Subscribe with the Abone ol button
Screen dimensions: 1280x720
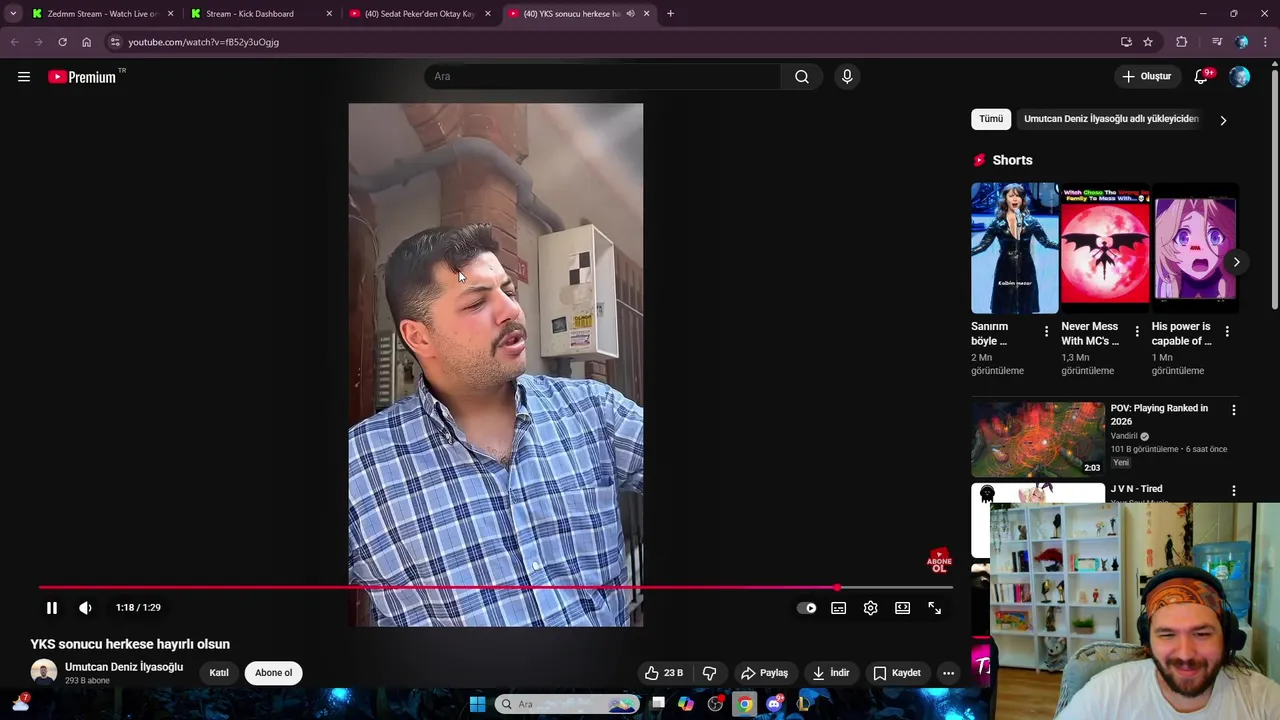coord(274,673)
